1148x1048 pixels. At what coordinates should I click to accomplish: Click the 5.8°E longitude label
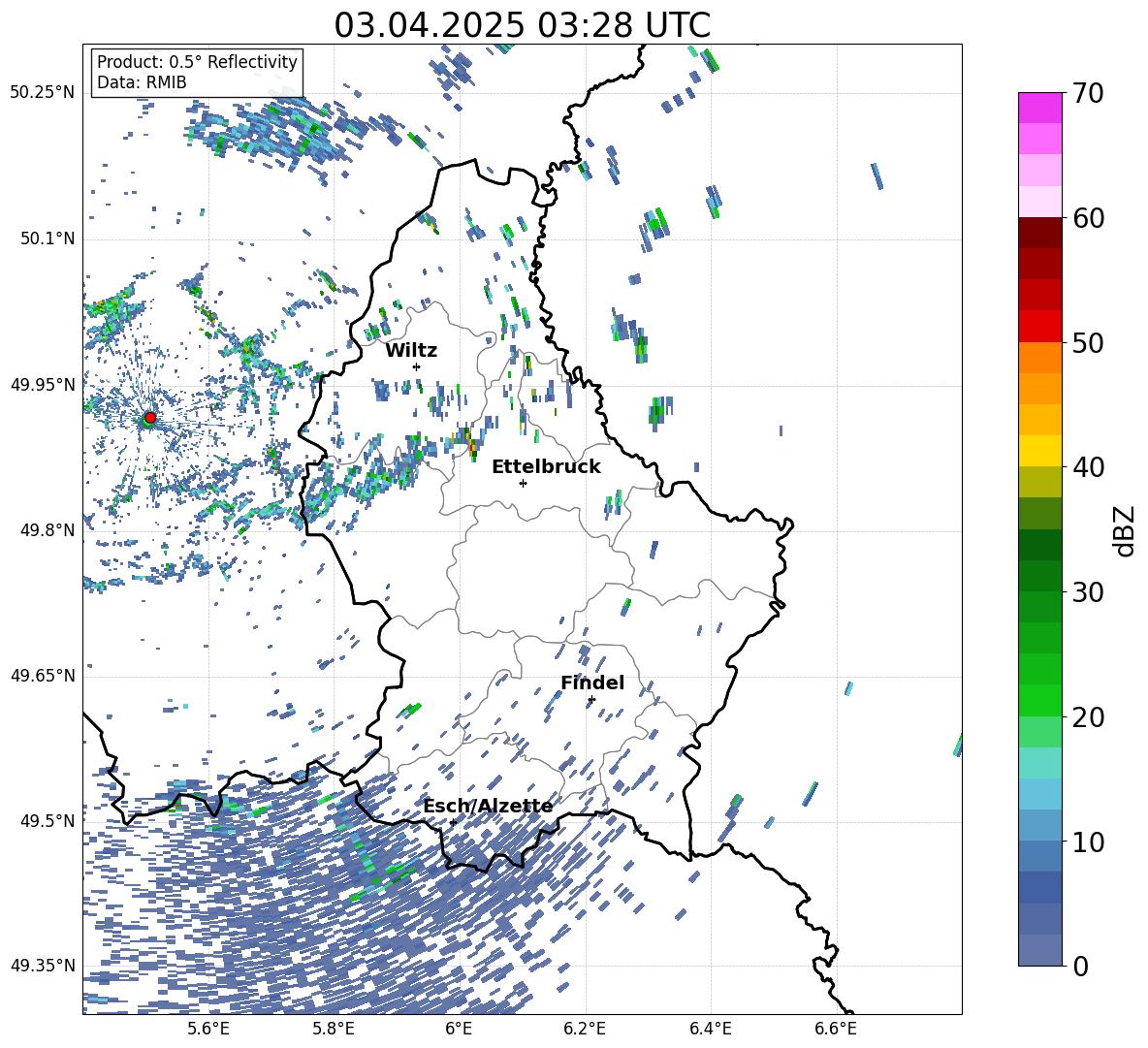coord(334,1029)
